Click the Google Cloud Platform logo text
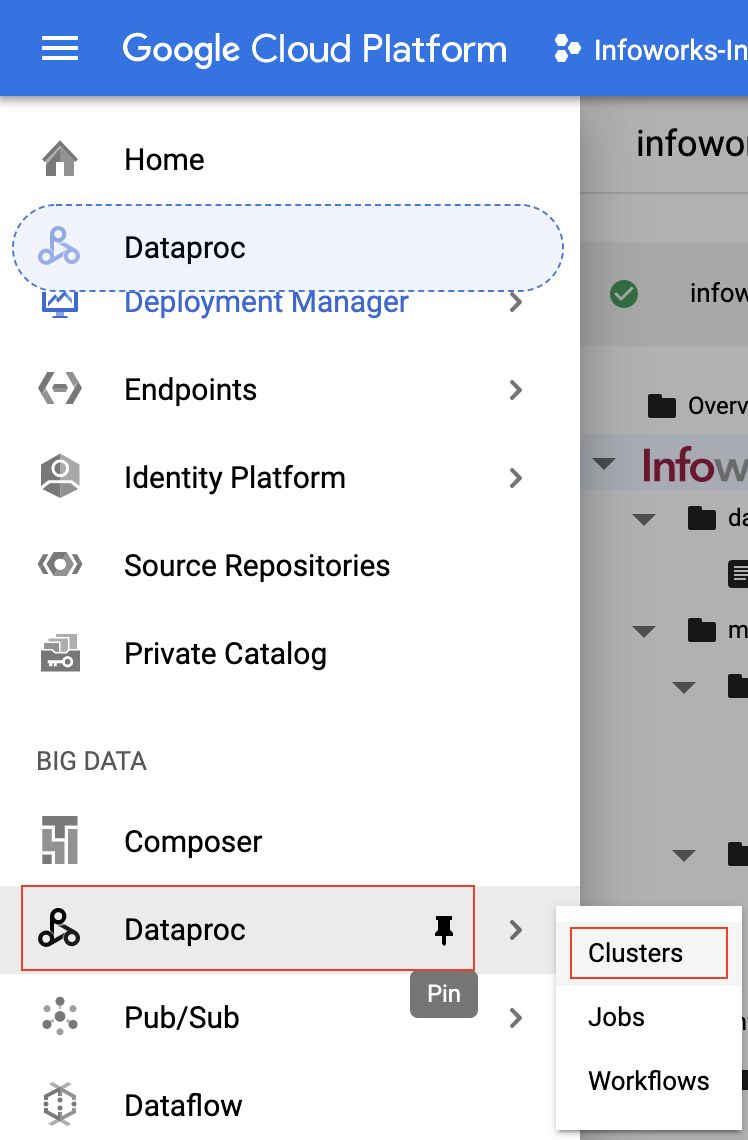The height and width of the screenshot is (1140, 748). click(x=315, y=49)
